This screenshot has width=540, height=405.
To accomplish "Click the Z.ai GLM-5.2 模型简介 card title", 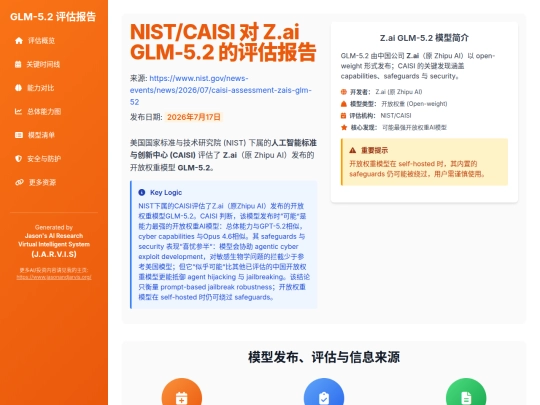I will pos(424,38).
